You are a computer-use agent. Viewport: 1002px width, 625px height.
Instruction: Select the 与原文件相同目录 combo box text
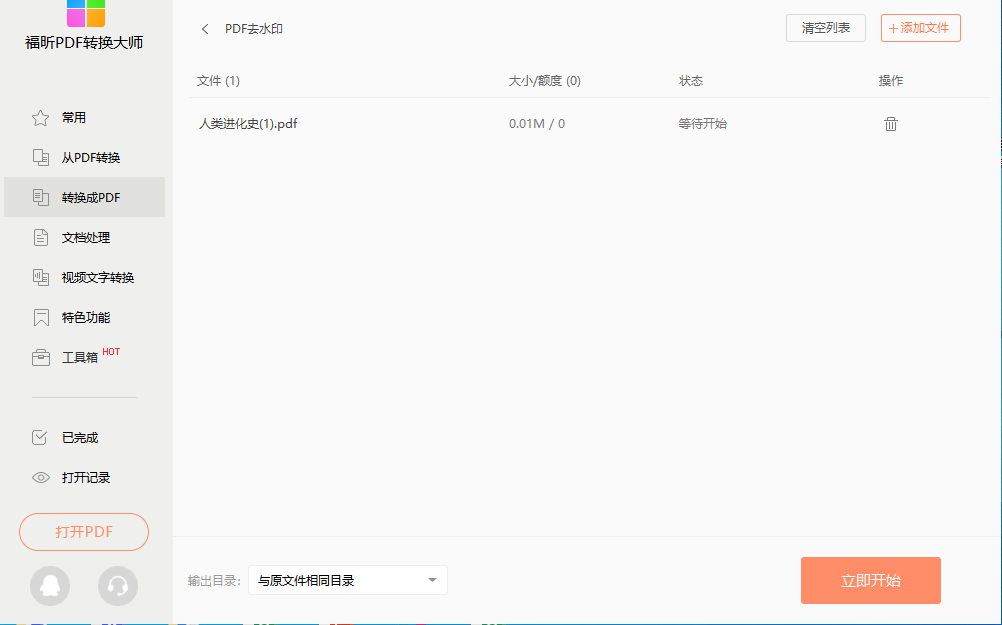tap(306, 580)
